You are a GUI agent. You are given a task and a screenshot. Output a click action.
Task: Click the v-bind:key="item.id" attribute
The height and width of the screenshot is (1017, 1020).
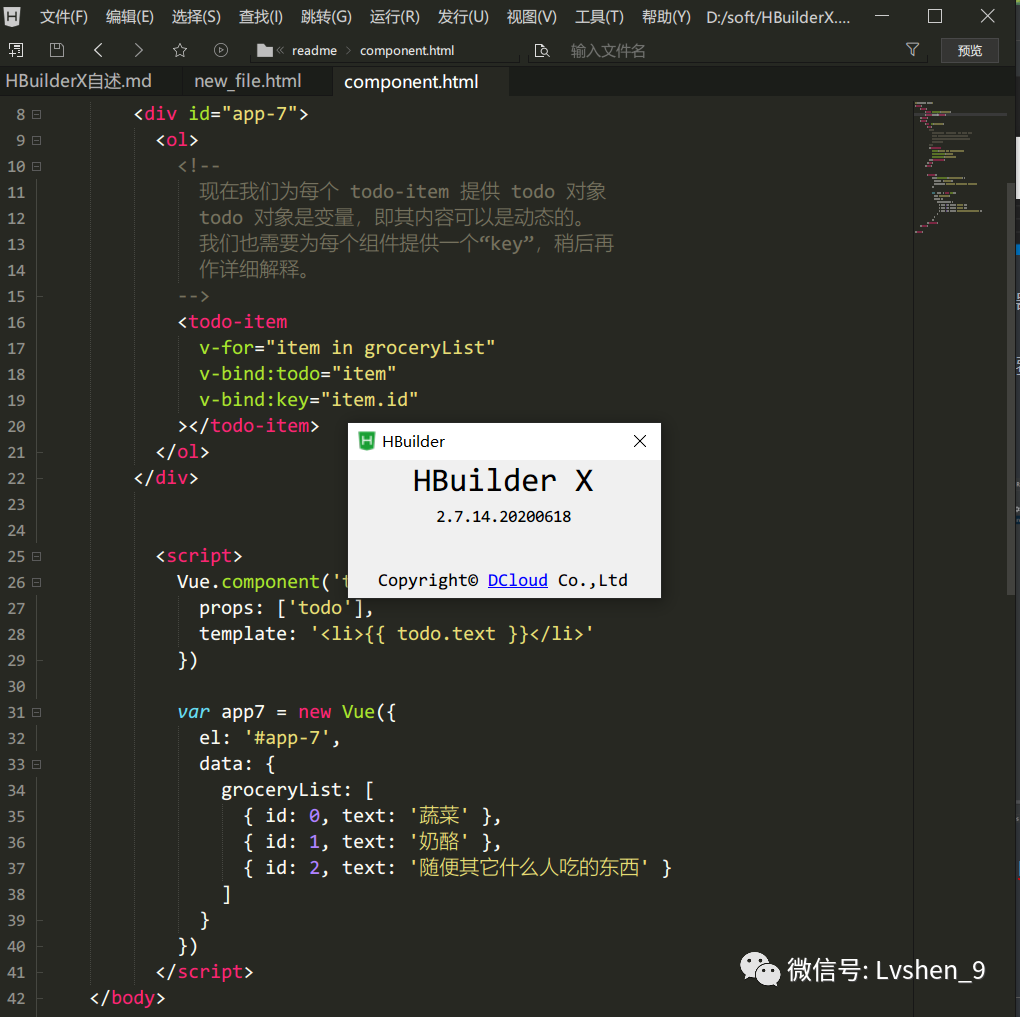tap(308, 400)
